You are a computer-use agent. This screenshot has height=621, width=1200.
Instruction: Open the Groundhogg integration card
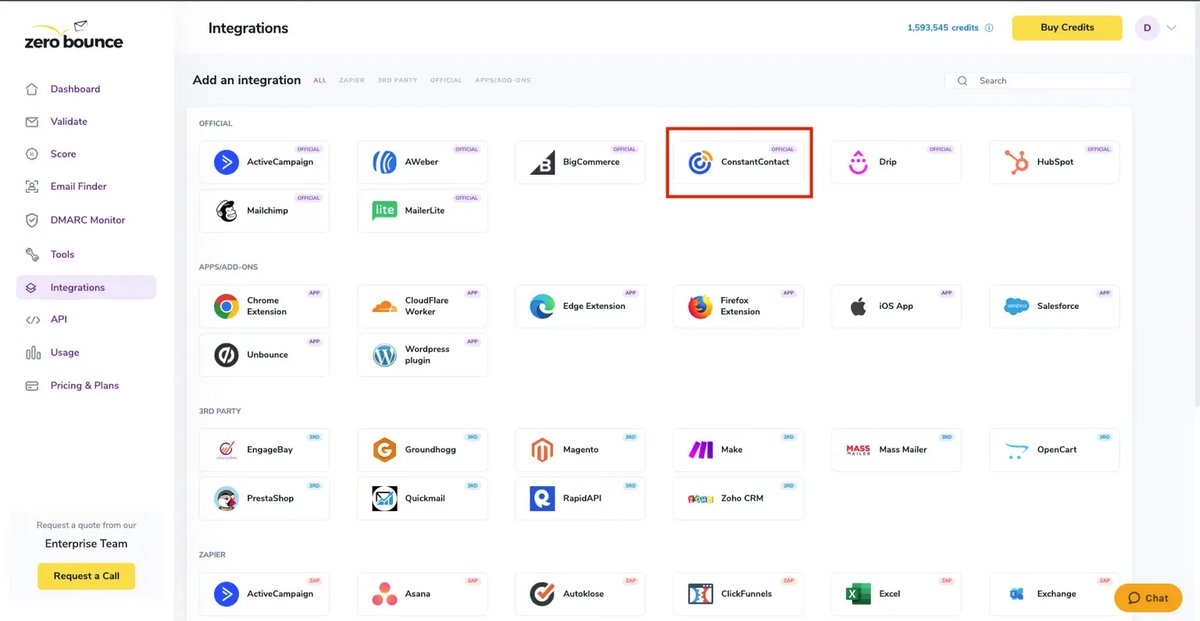point(422,450)
